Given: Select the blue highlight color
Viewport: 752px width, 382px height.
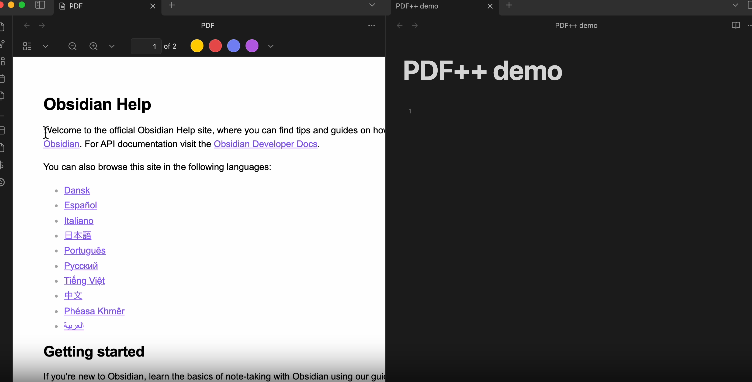Looking at the screenshot, I should pyautogui.click(x=234, y=46).
